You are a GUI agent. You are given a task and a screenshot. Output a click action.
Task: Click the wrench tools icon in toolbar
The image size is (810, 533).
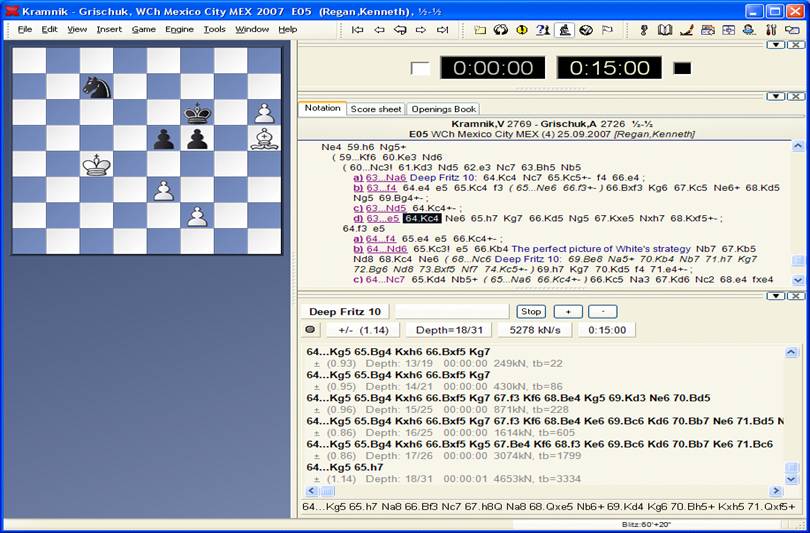coord(770,30)
